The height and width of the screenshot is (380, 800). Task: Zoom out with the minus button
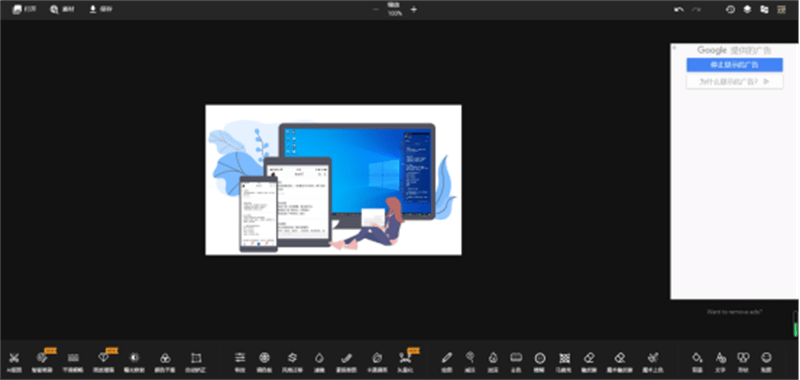coord(376,9)
